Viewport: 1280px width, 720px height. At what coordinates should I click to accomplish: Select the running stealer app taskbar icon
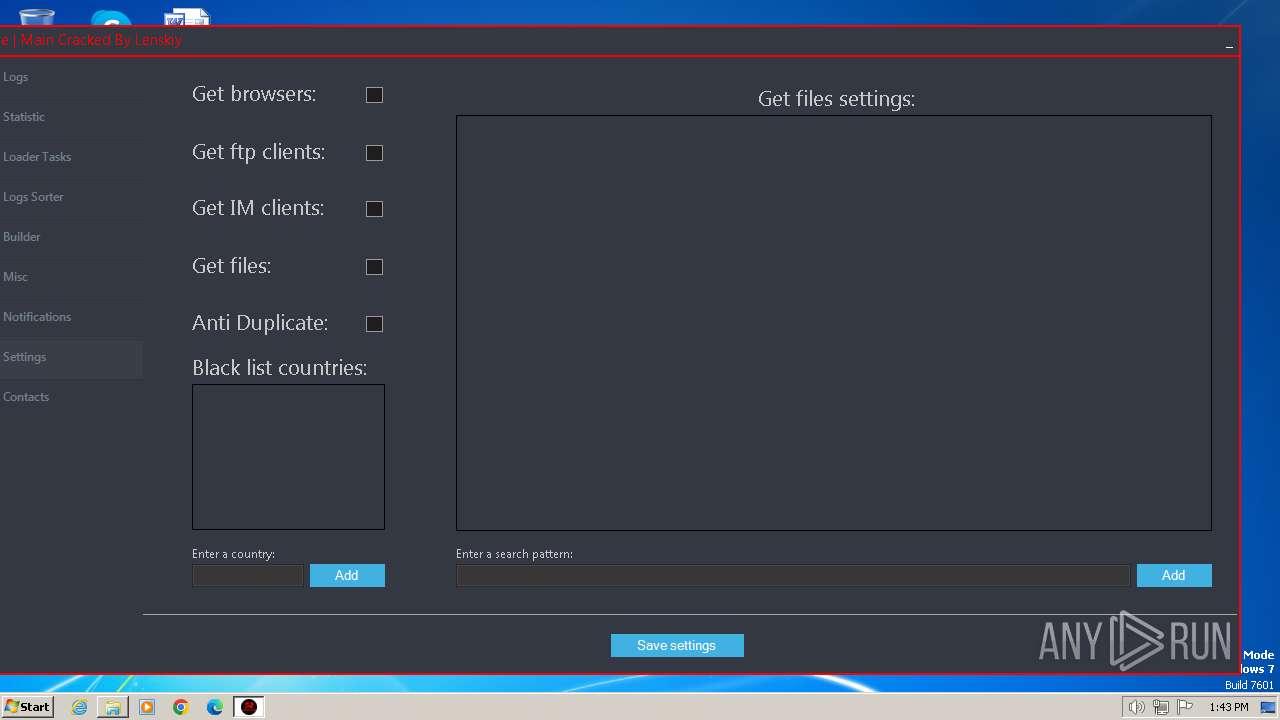[x=249, y=707]
